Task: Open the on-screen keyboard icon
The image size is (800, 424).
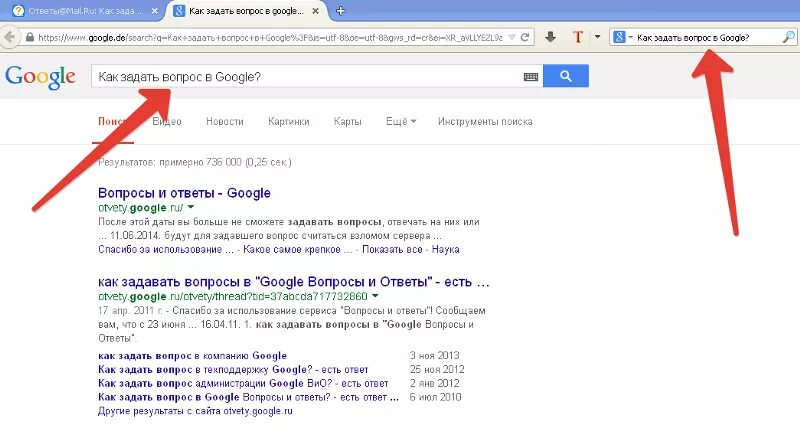Action: 531,77
